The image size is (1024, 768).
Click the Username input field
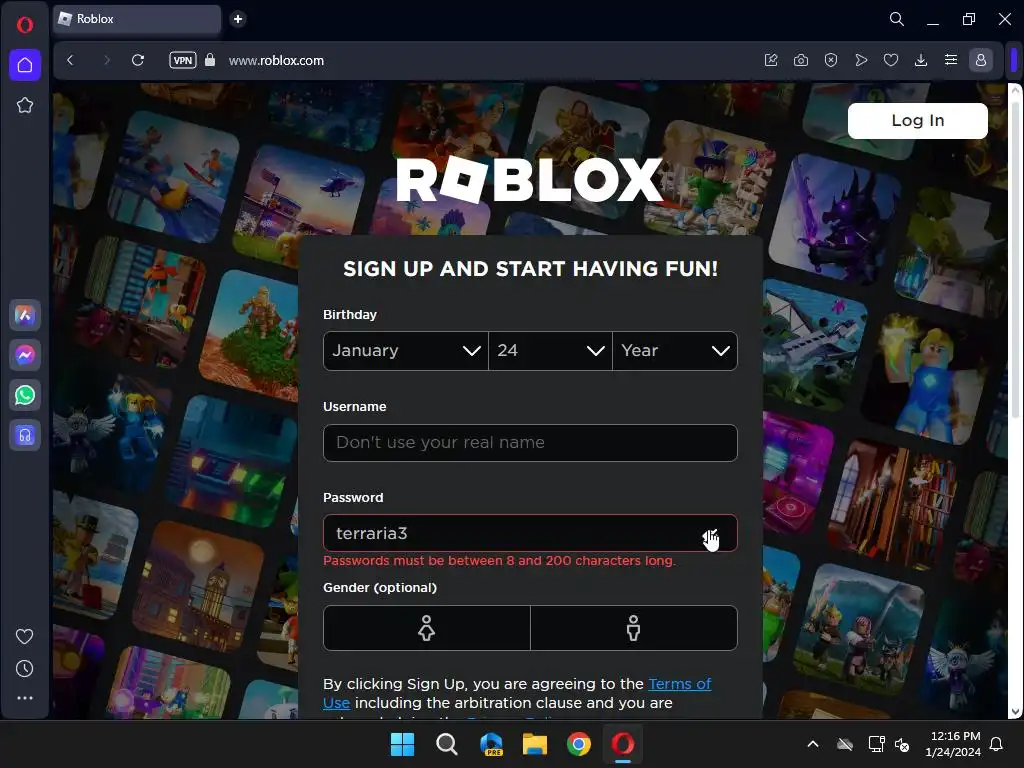coord(530,443)
